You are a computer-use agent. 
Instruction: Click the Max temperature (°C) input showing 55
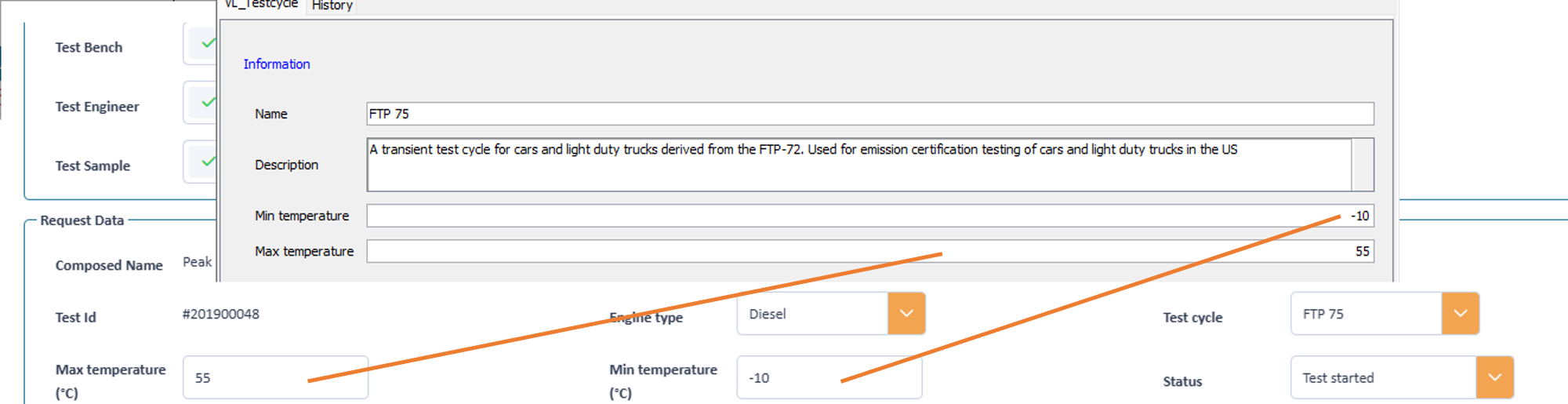[275, 377]
